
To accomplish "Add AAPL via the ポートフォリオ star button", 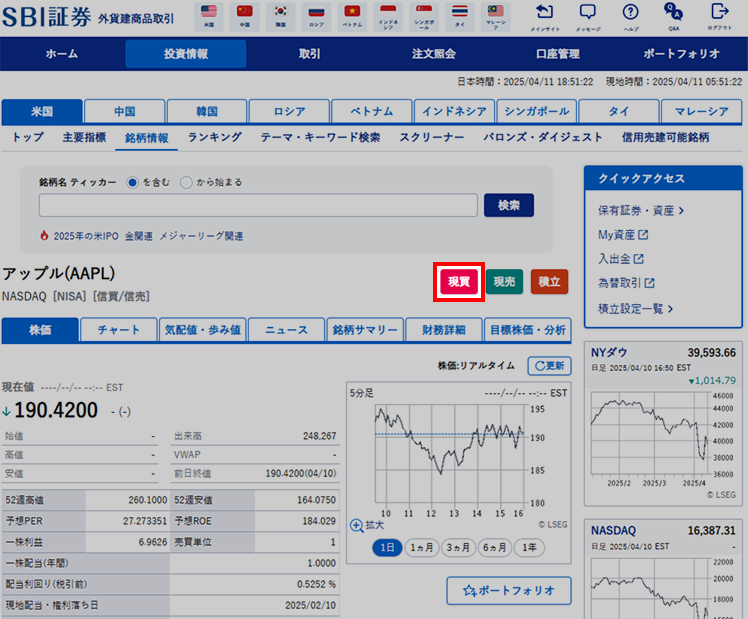I will 509,590.
